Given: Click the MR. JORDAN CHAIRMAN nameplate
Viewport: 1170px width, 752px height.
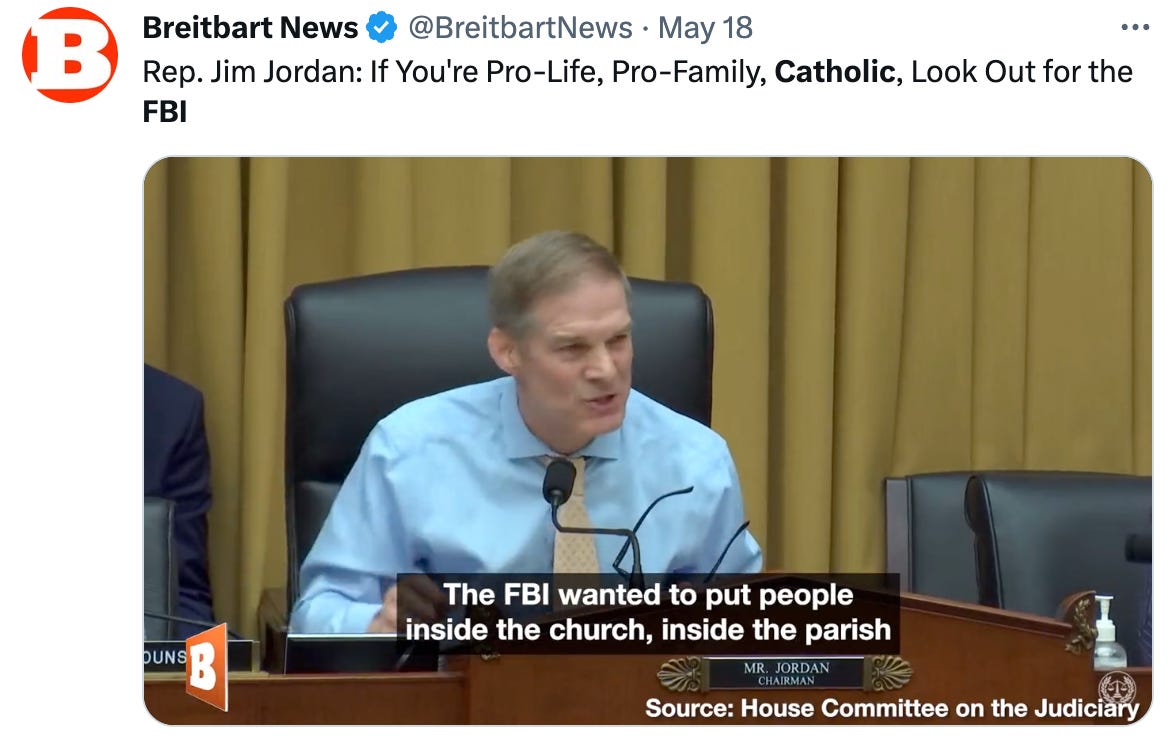Looking at the screenshot, I should (x=786, y=673).
